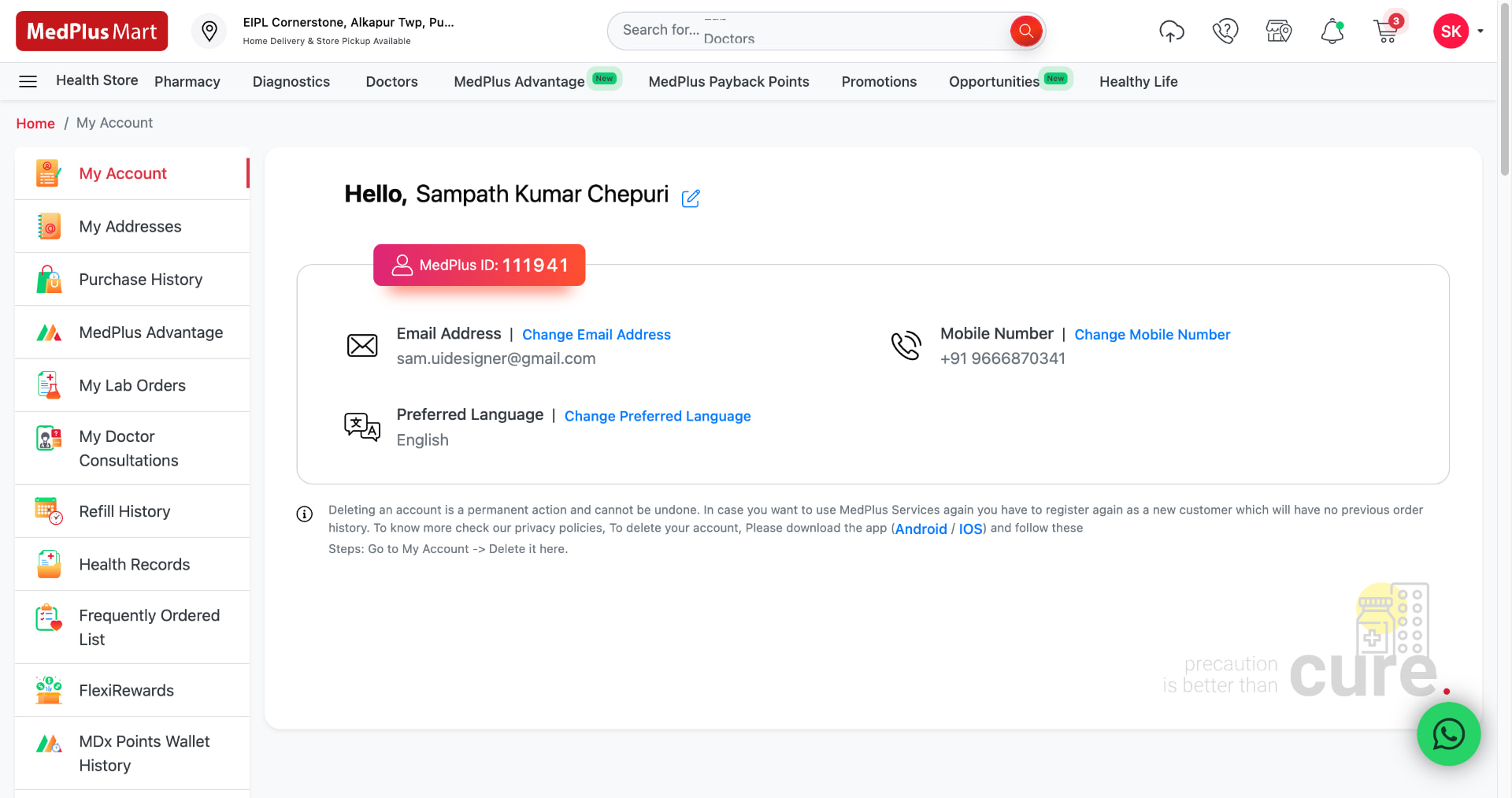This screenshot has height=798, width=1512.
Task: Click the red search magnifier button
Action: (x=1025, y=31)
